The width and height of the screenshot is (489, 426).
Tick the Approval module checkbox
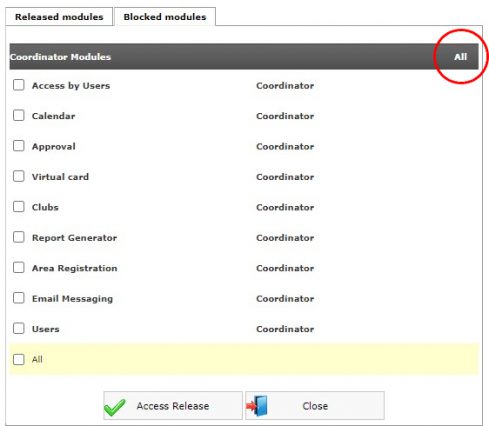click(x=19, y=146)
